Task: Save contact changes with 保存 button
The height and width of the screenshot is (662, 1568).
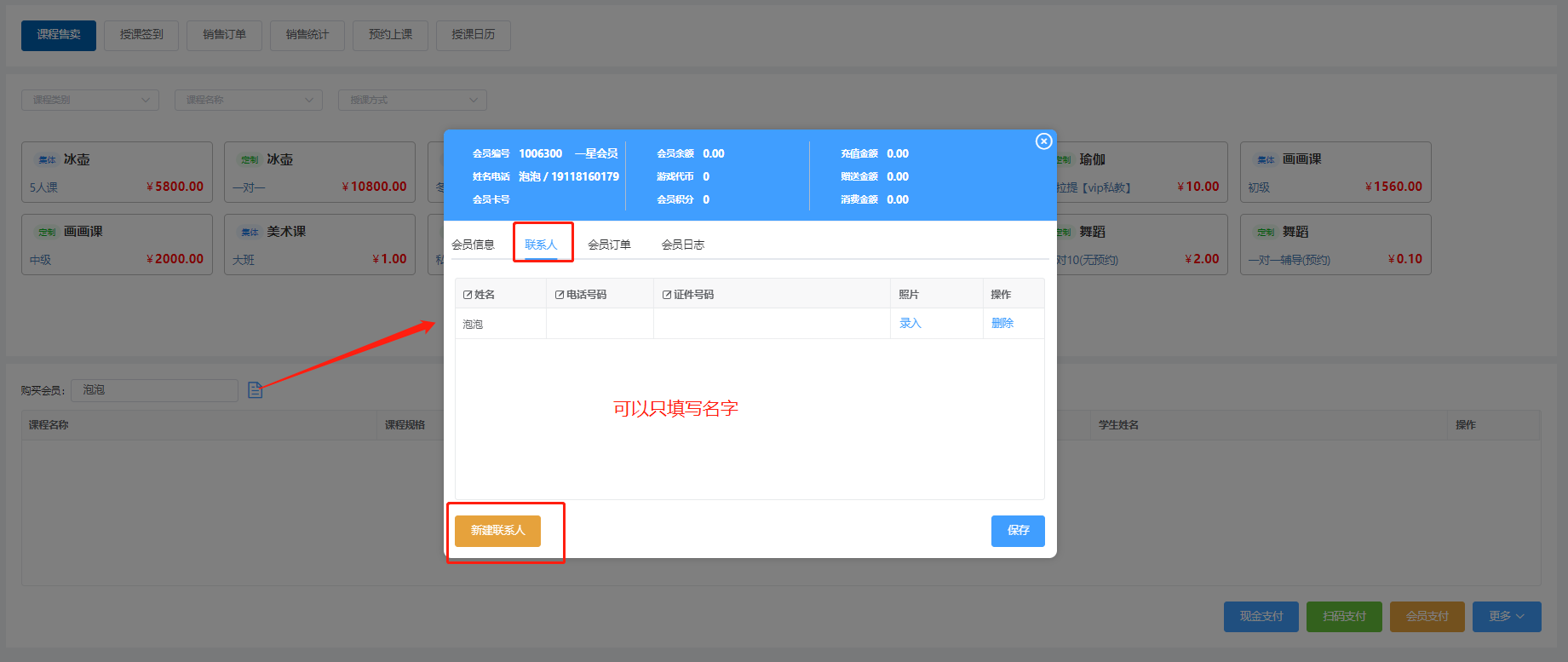Action: point(1018,531)
